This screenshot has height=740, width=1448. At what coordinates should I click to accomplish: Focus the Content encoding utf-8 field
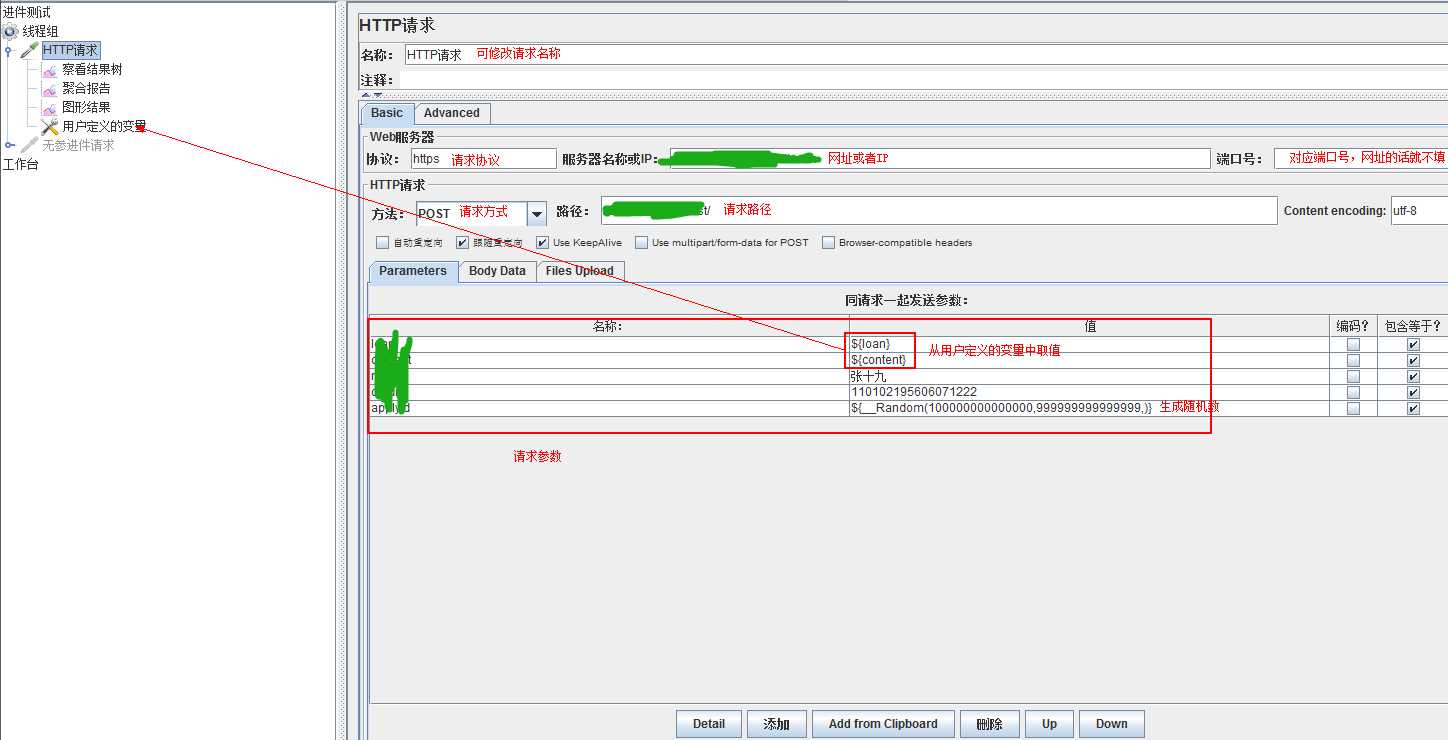pyautogui.click(x=1419, y=210)
